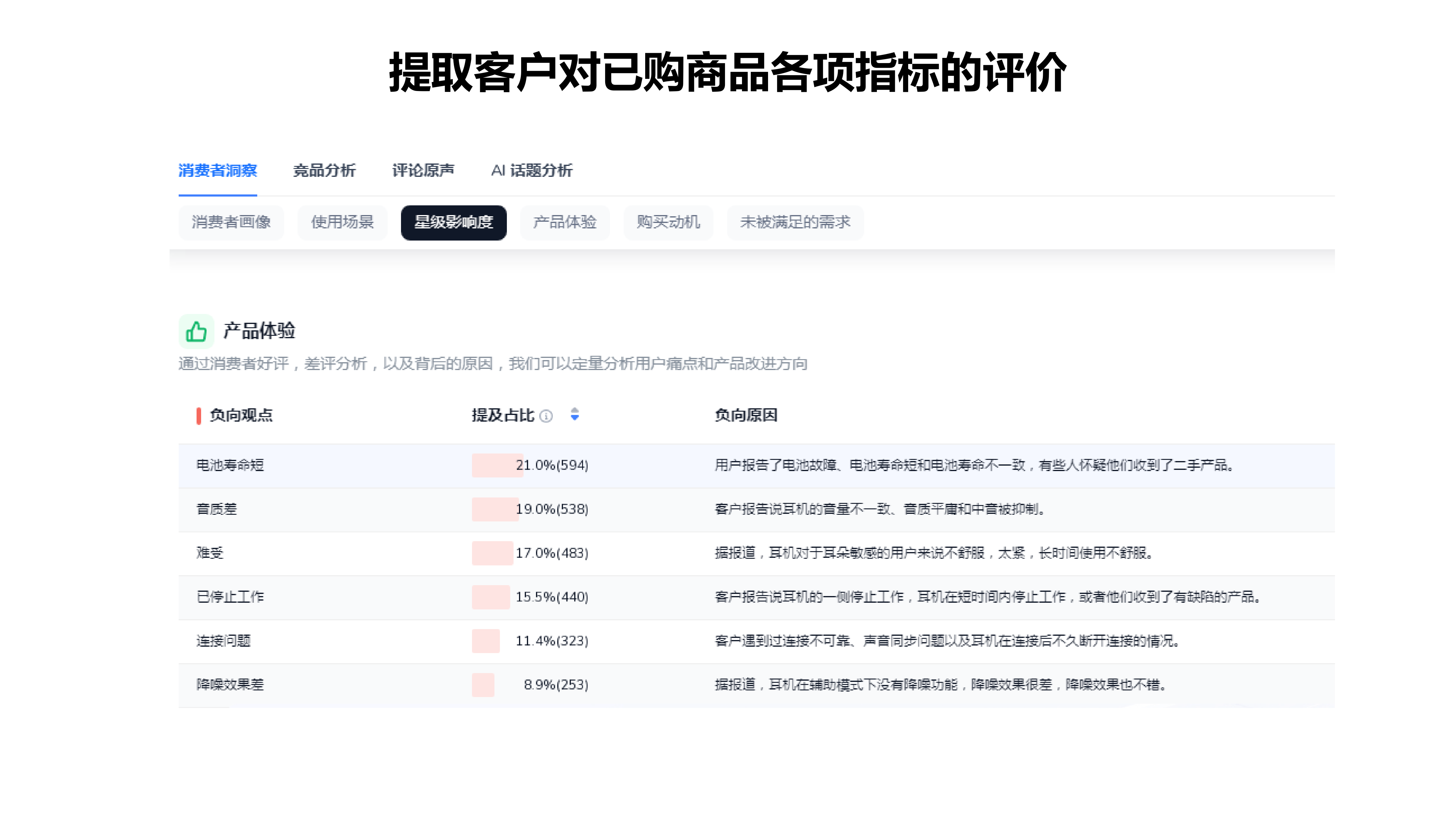Select the 购买动机 filter

click(x=668, y=223)
